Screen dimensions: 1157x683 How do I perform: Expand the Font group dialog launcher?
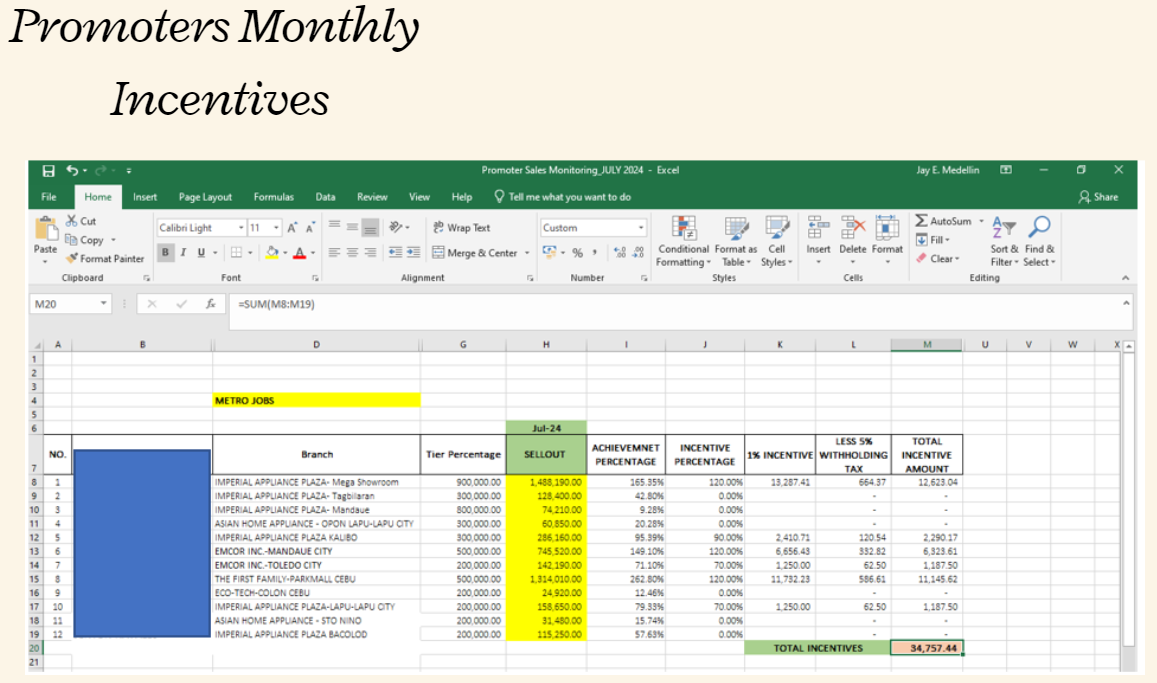click(315, 278)
